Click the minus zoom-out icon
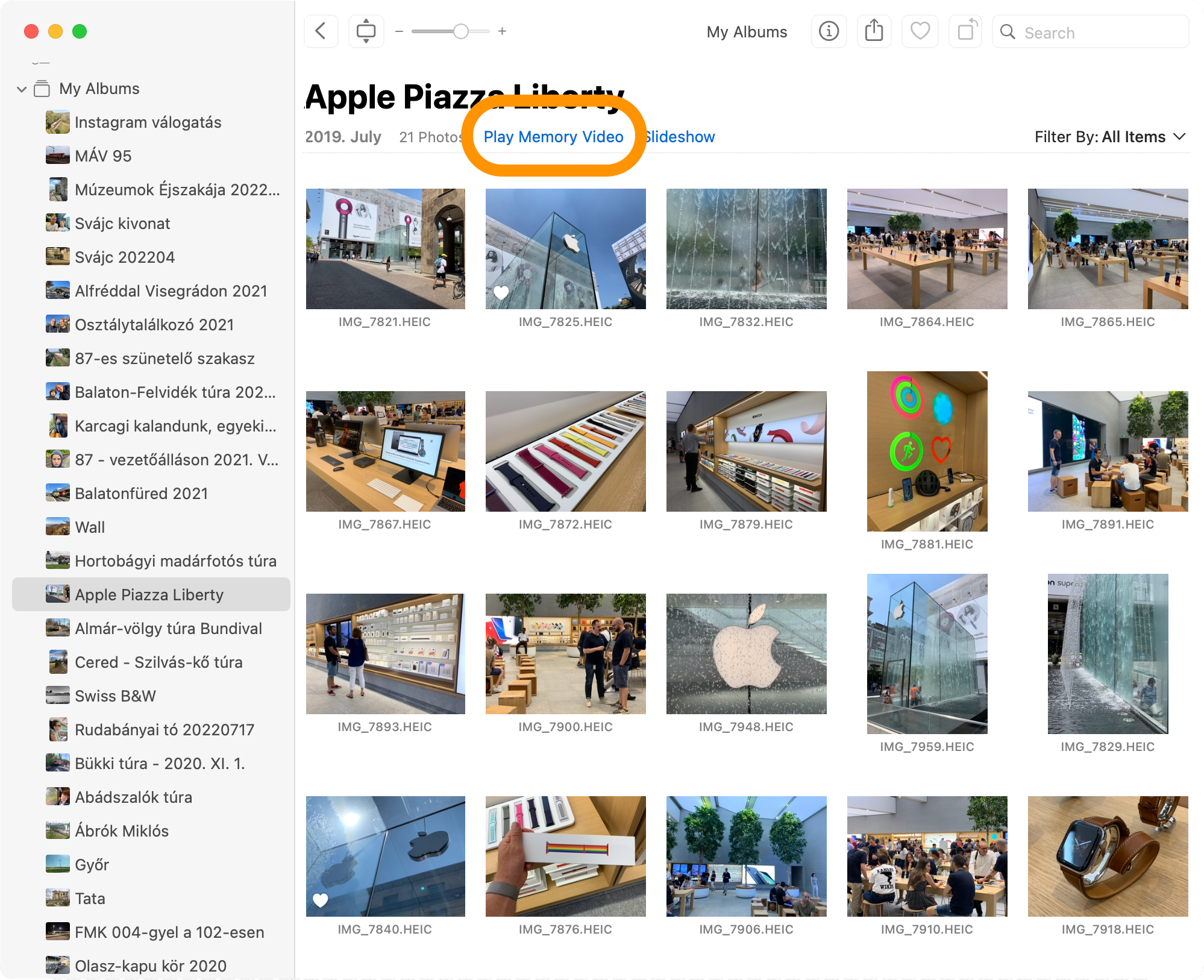Viewport: 1204px width, 980px height. click(x=399, y=31)
